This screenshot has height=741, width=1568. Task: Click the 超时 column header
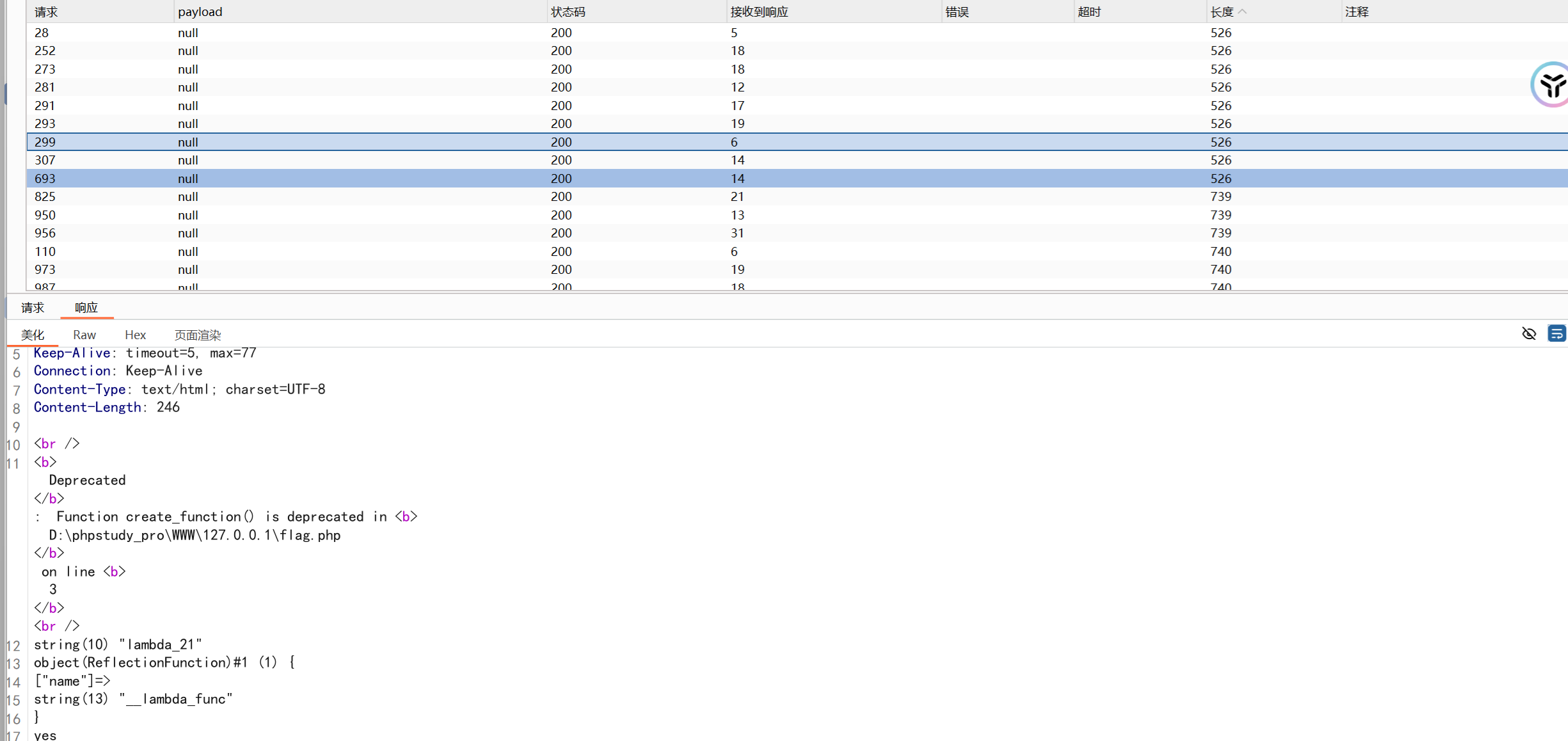tap(1089, 12)
